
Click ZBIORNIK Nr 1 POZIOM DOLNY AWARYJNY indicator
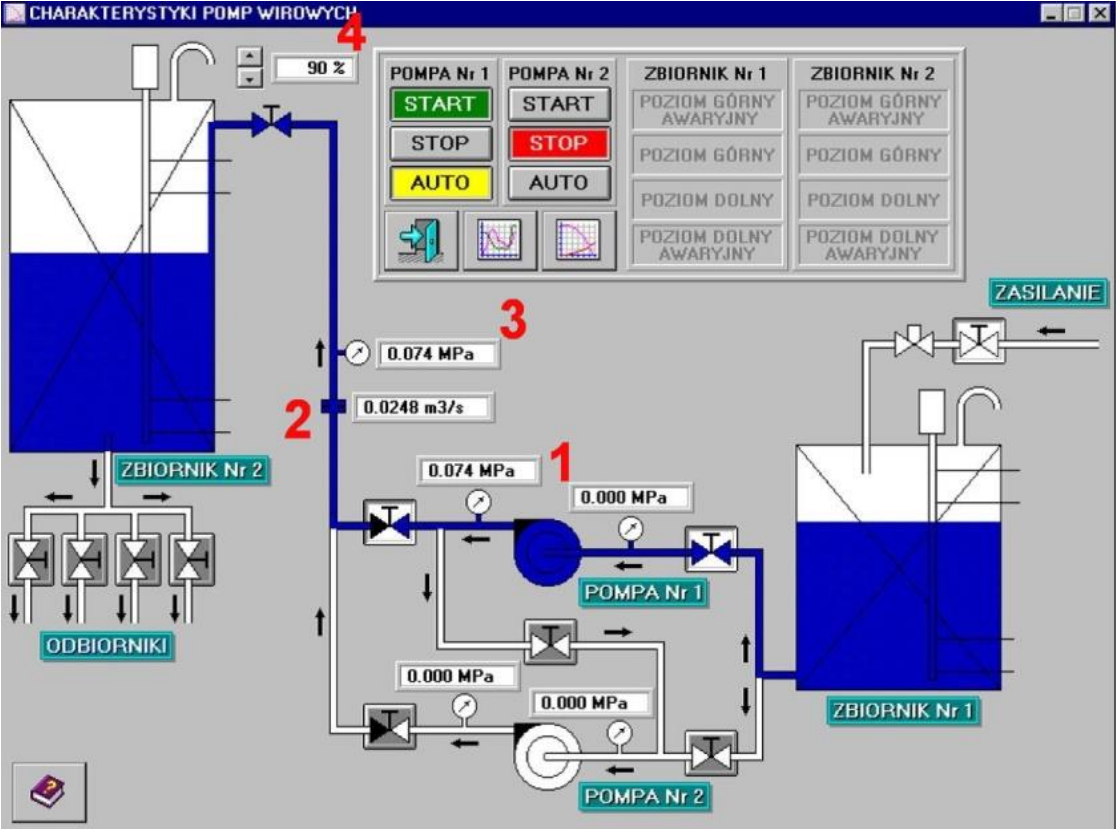[707, 245]
